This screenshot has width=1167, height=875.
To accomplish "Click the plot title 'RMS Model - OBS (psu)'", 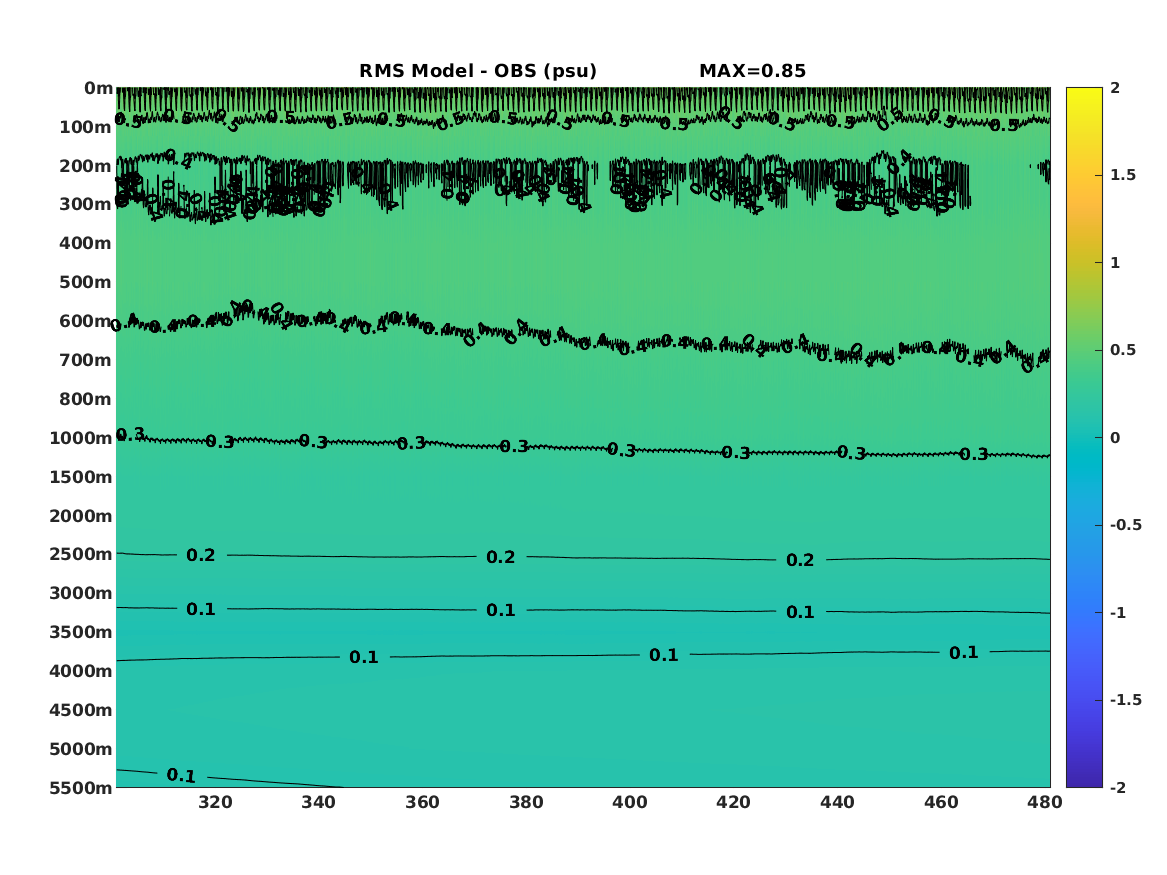I will 478,71.
